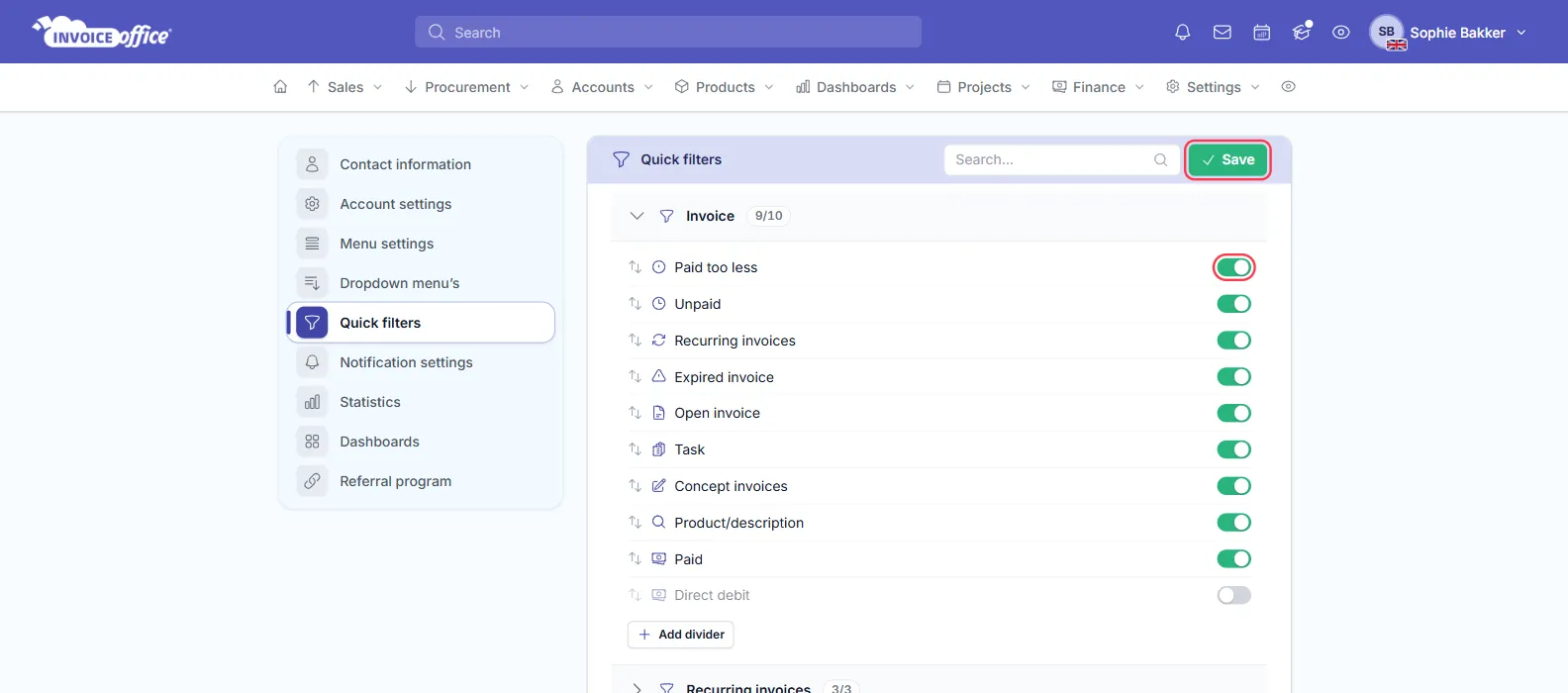The width and height of the screenshot is (1568, 693).
Task: Click the SB avatar with flag
Action: [x=1388, y=33]
